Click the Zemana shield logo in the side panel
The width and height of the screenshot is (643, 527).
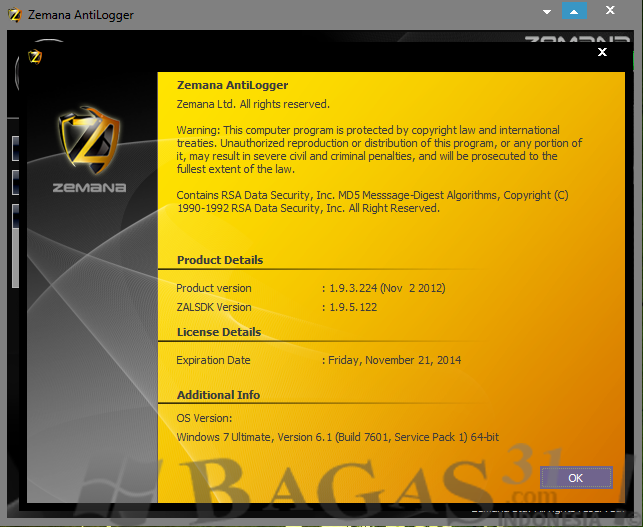pyautogui.click(x=89, y=139)
